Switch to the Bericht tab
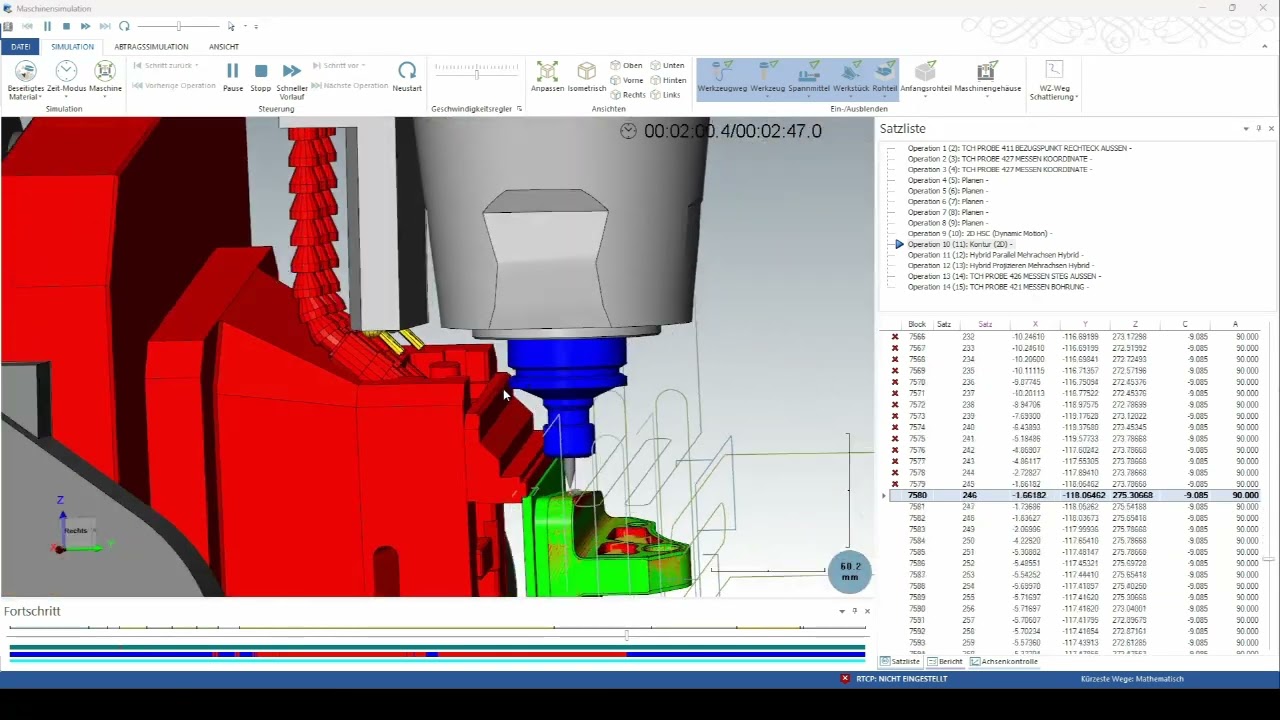Screen dimensions: 1280x720 [945, 662]
